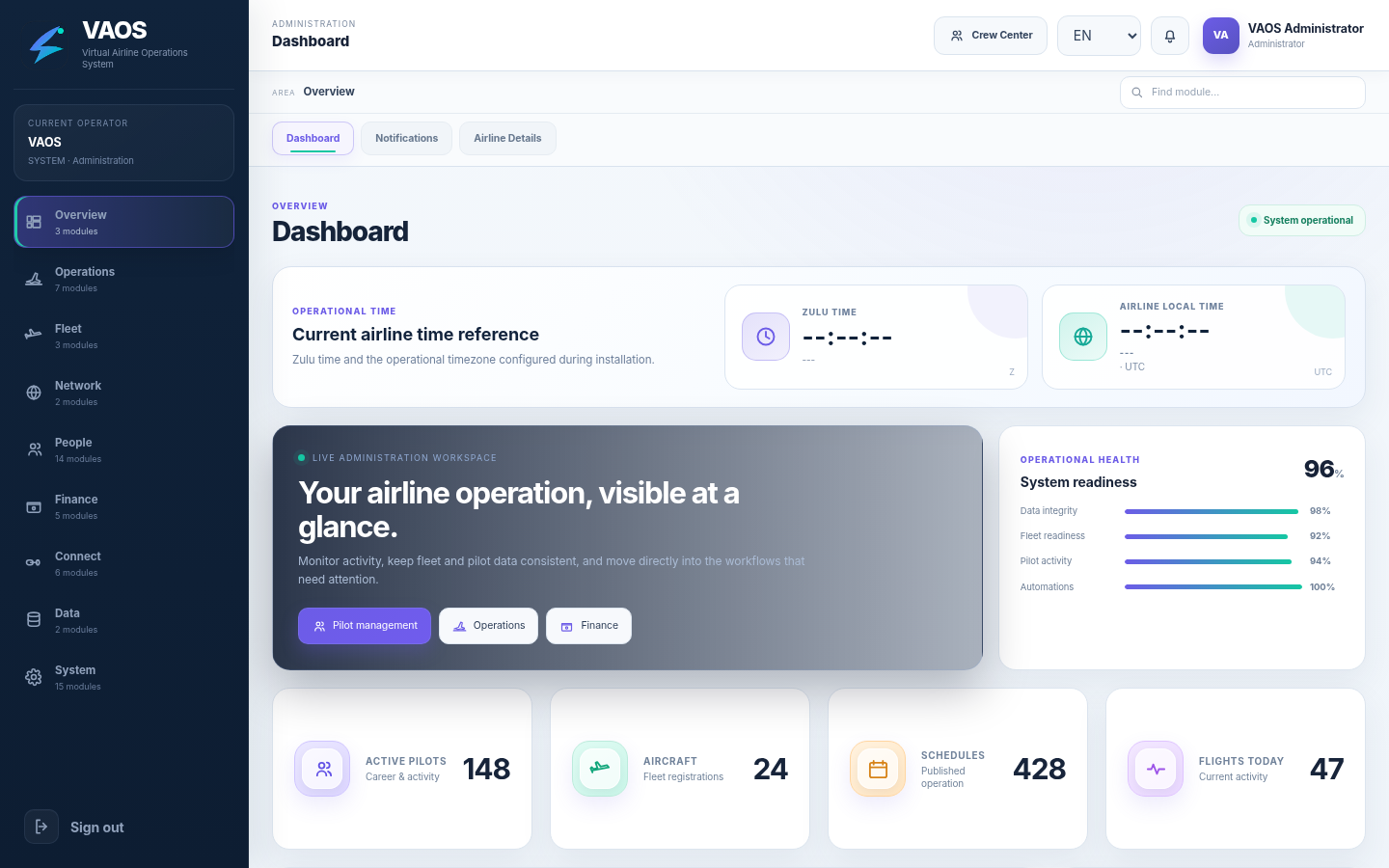The width and height of the screenshot is (1389, 868).
Task: Click the Operations button in the workspace banner
Action: click(x=488, y=626)
